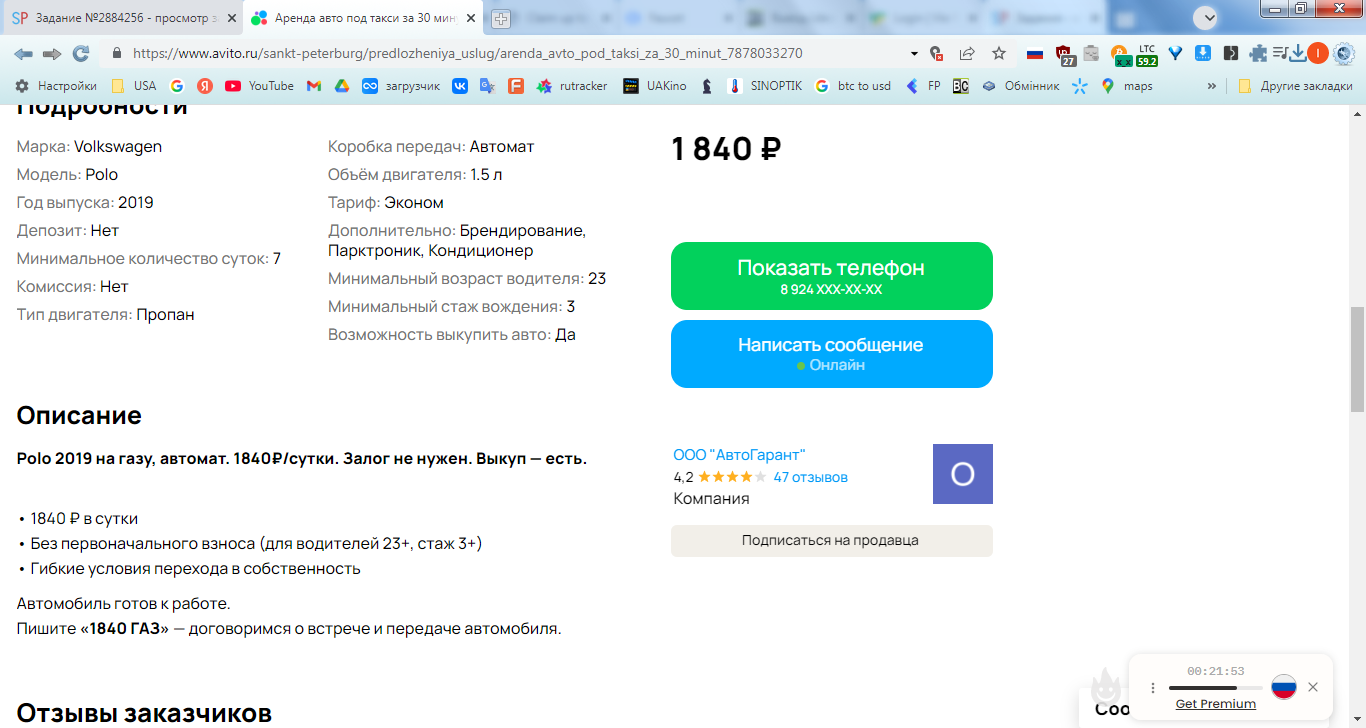Open the FP bookmark
The image size is (1366, 728).
(923, 86)
